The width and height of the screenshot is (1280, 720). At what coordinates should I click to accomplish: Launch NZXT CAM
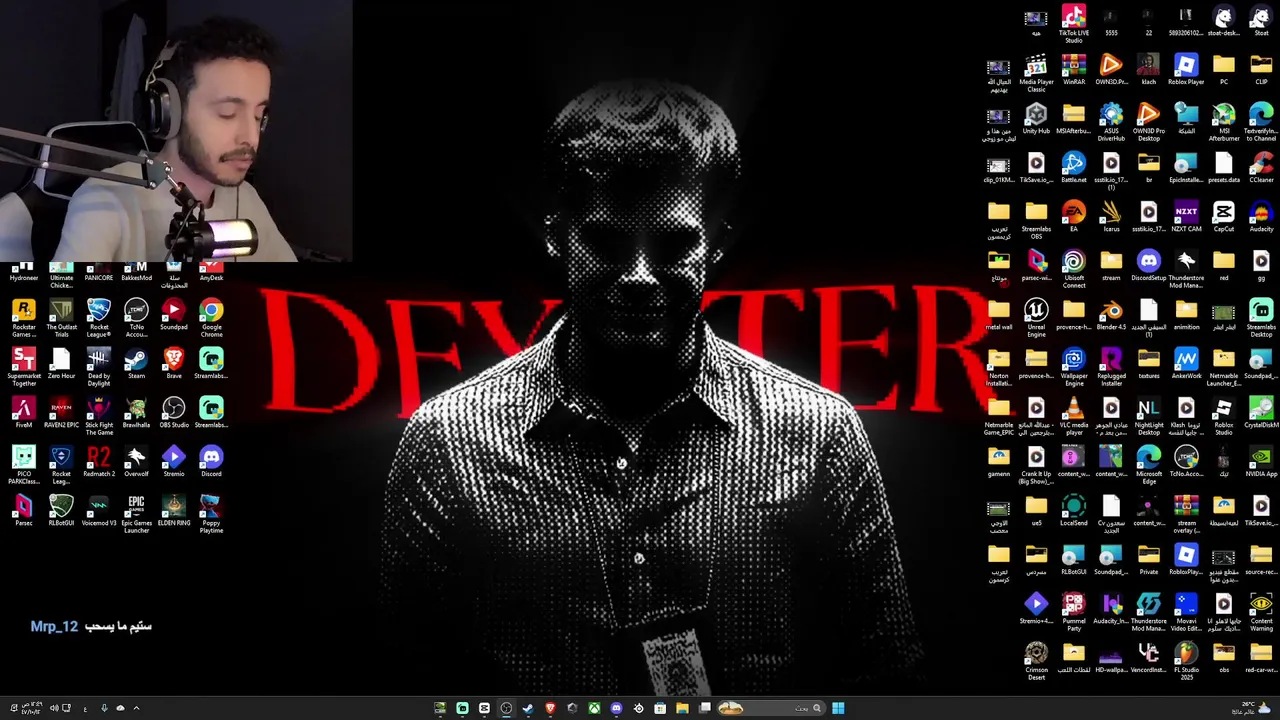click(x=1186, y=216)
